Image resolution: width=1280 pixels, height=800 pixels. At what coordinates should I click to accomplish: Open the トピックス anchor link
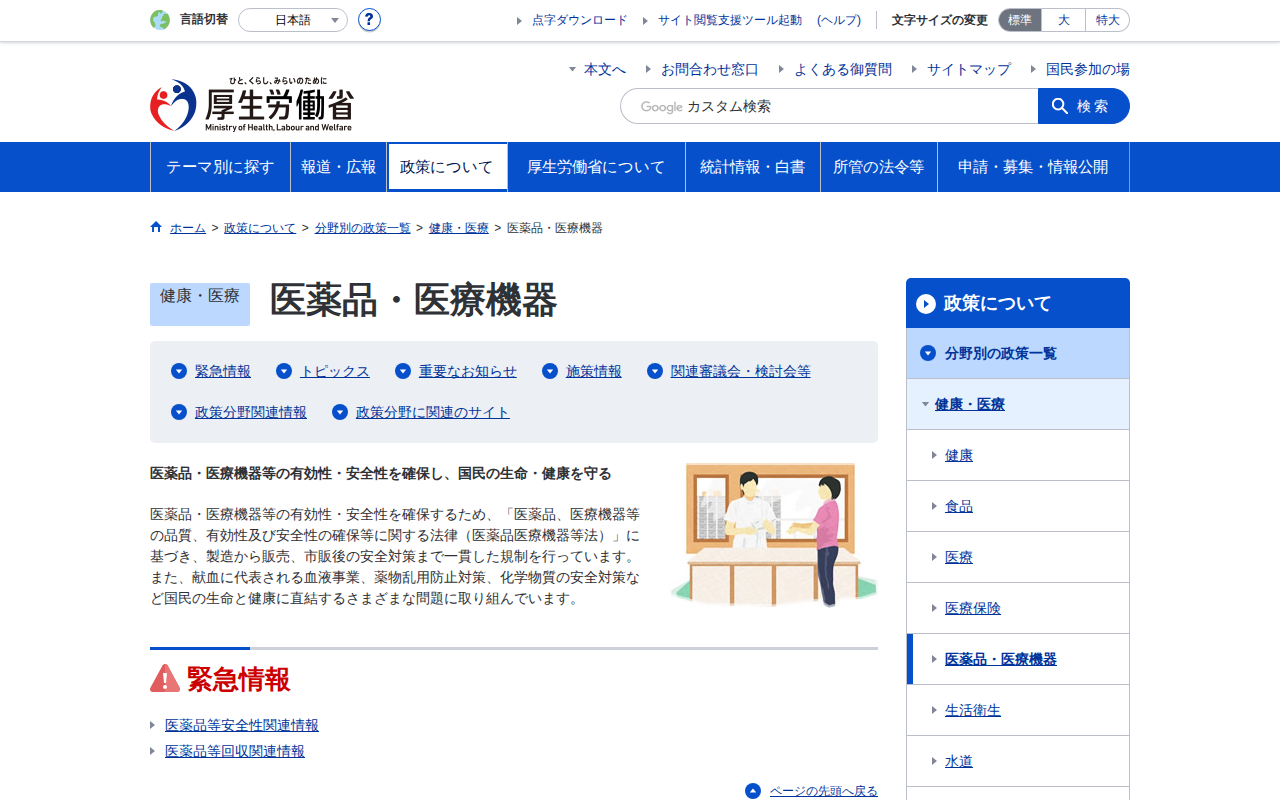pyautogui.click(x=335, y=371)
